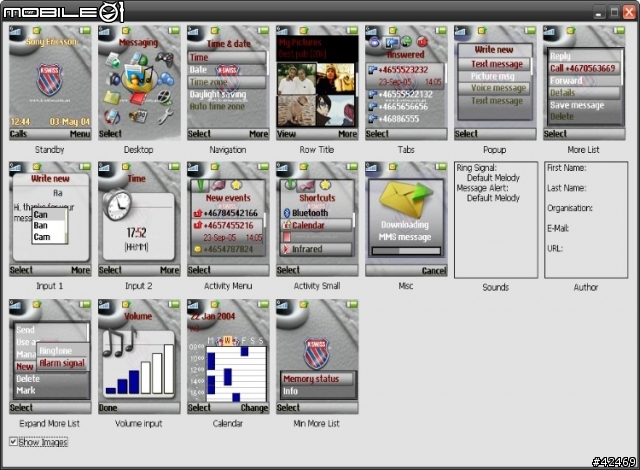This screenshot has width=640, height=470.
Task: Click the View softkey in Row Title preview
Action: coord(286,134)
